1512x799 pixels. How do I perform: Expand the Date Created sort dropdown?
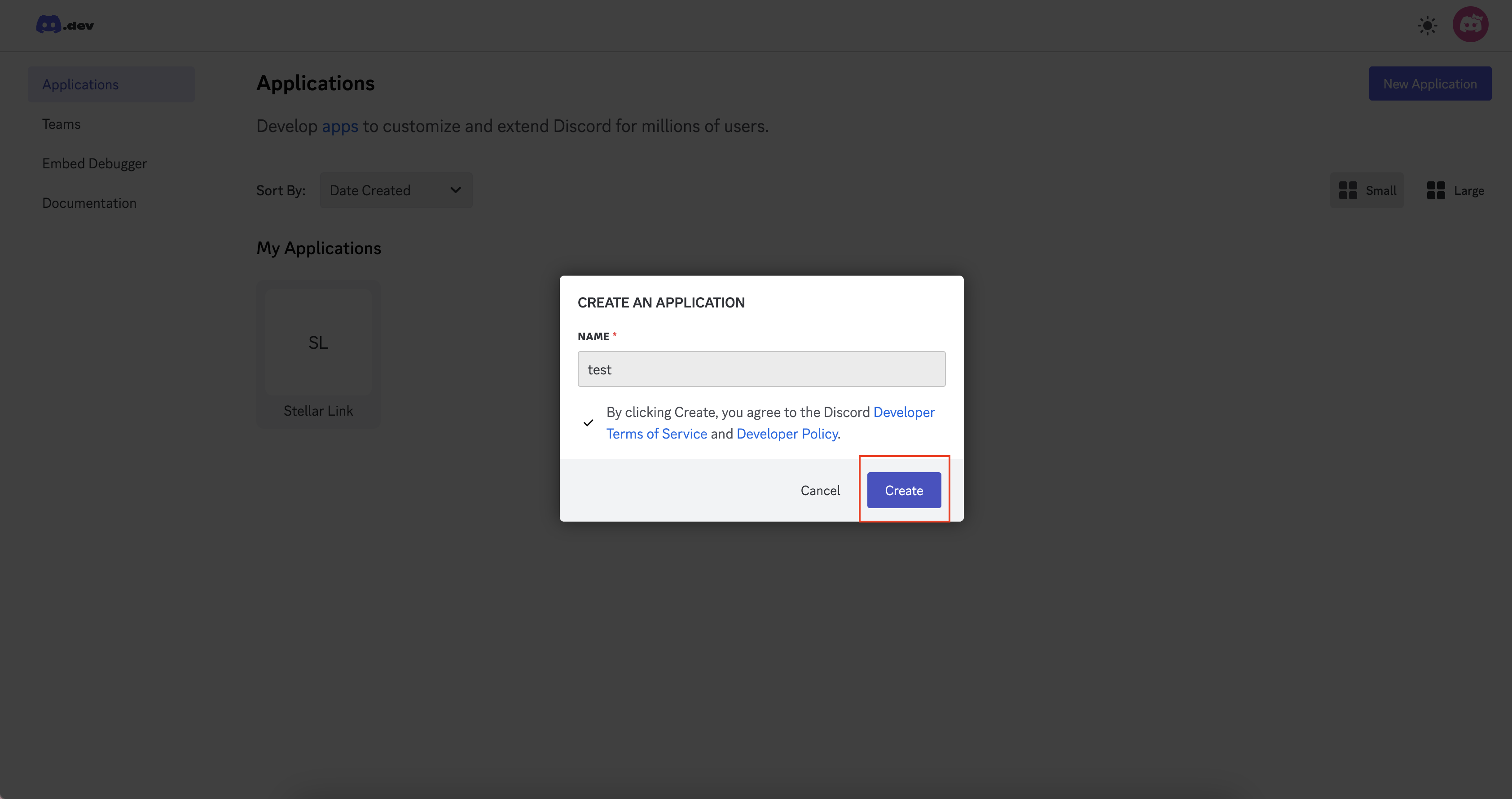point(396,190)
